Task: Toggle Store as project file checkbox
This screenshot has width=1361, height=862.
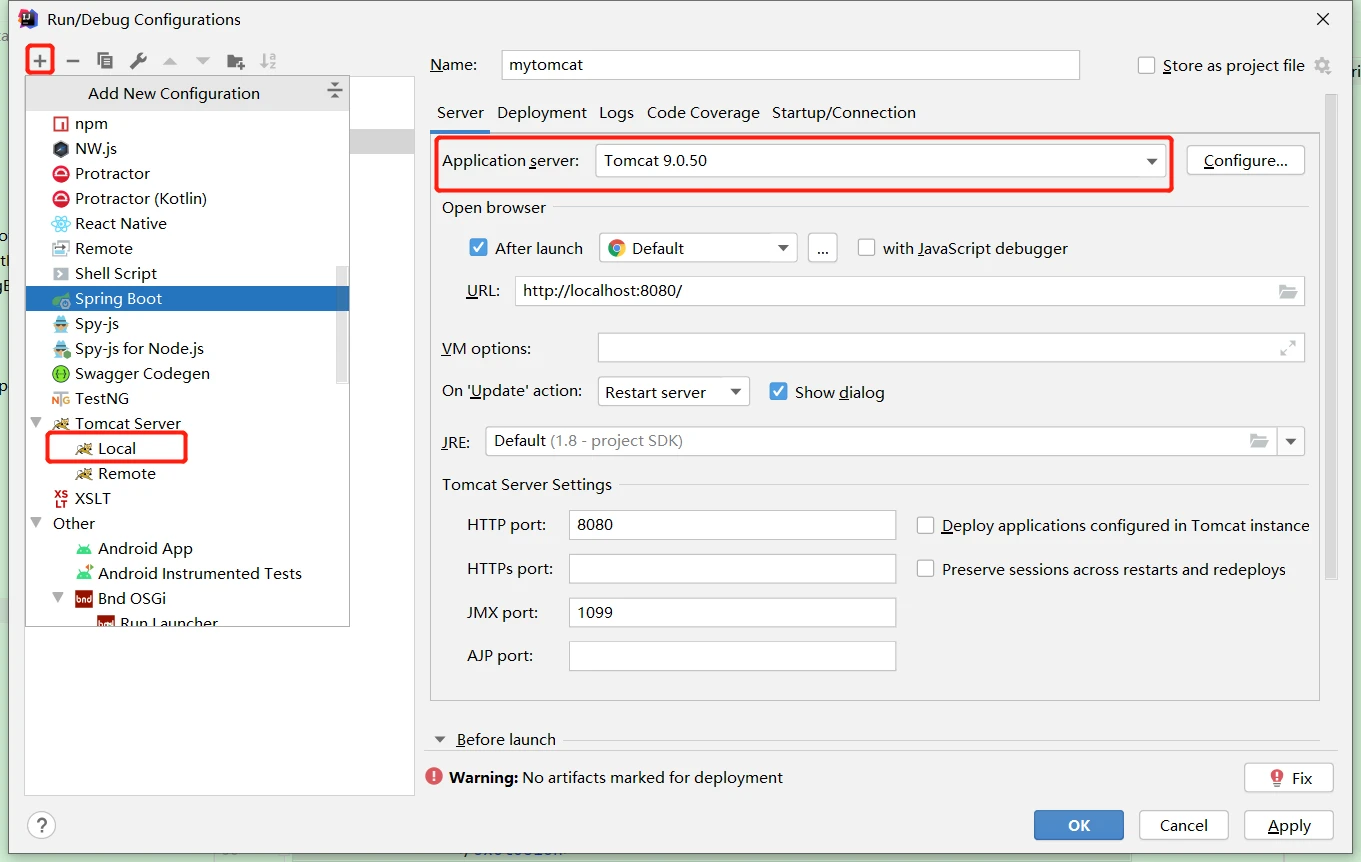Action: [1147, 65]
